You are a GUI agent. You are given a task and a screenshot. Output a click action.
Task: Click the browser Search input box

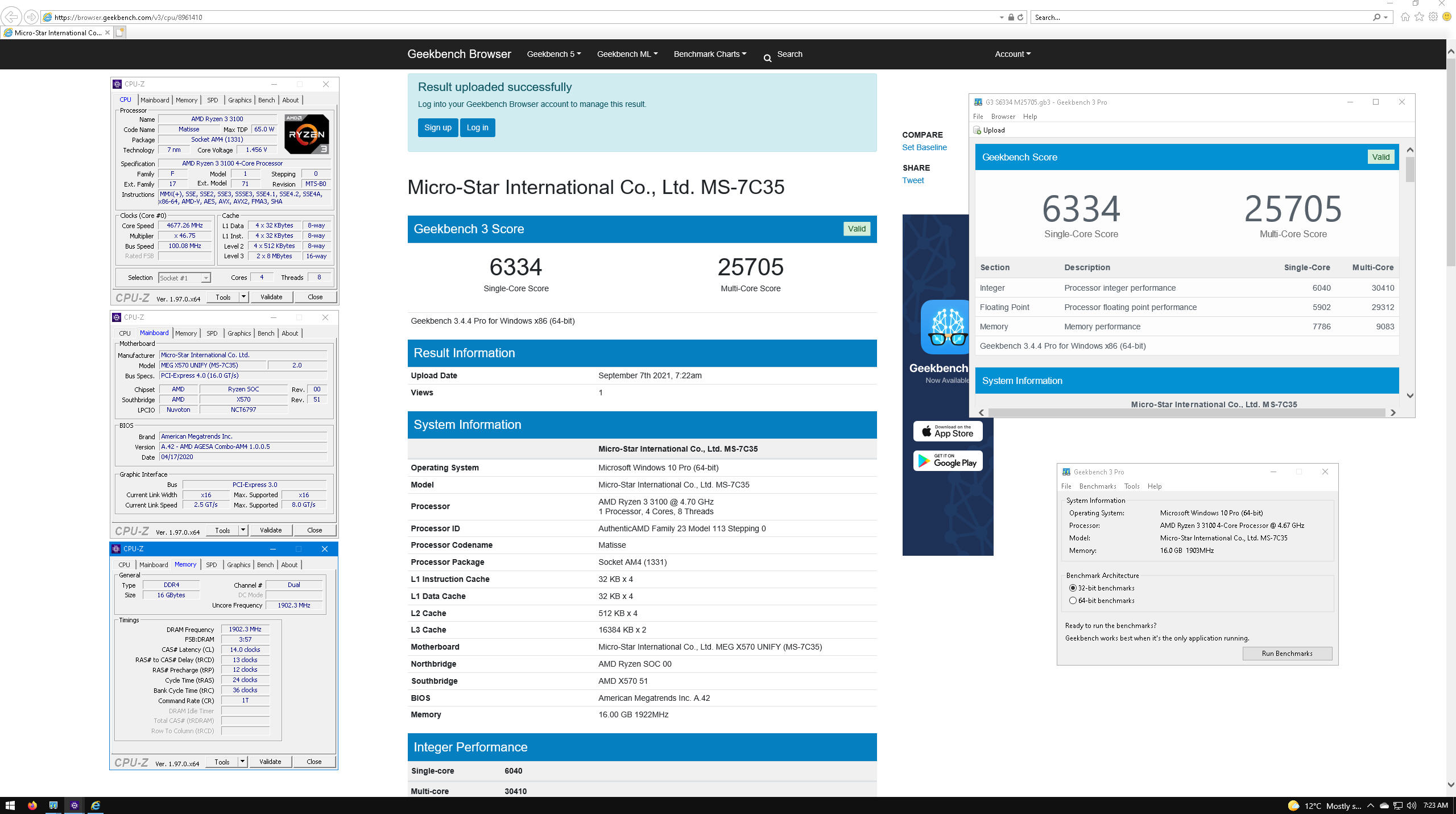[1200, 17]
